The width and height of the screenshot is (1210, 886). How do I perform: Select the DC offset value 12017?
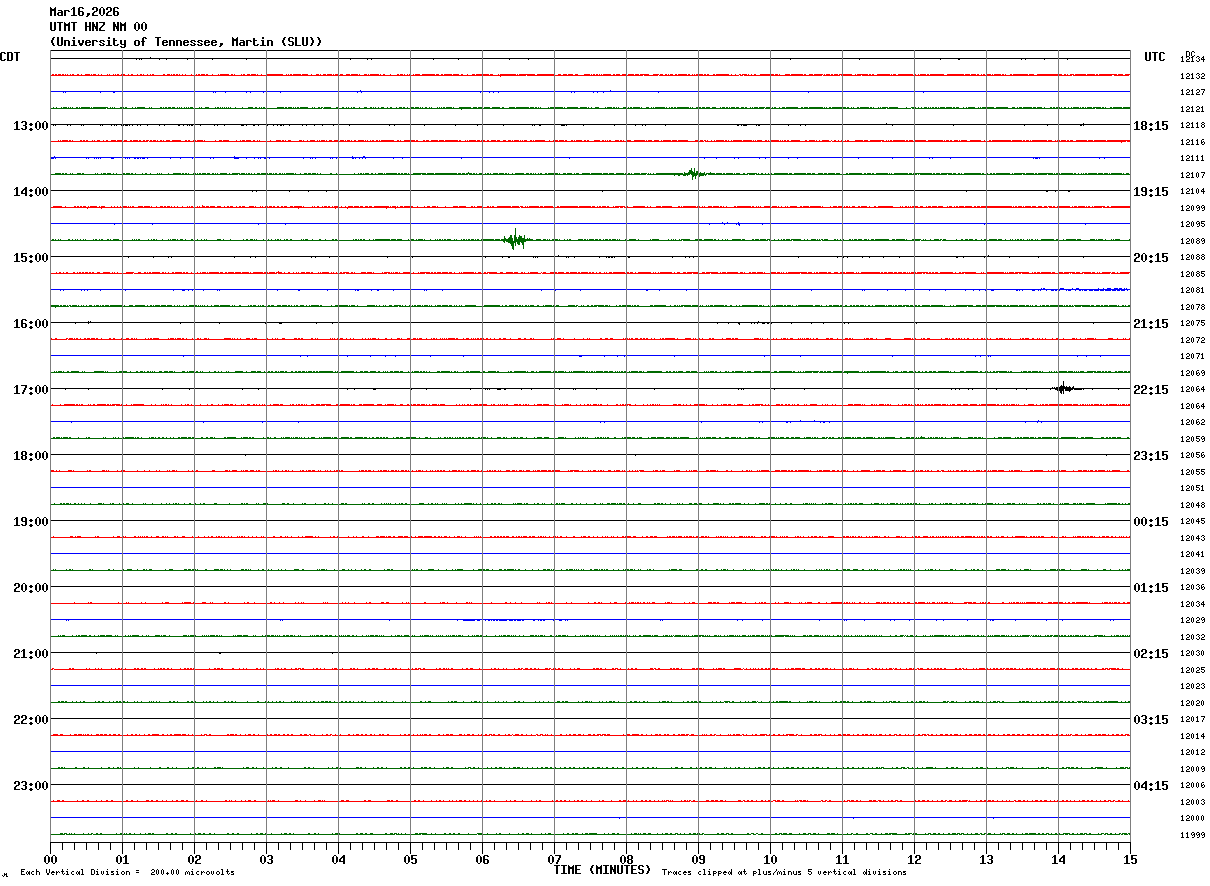[x=1192, y=719]
